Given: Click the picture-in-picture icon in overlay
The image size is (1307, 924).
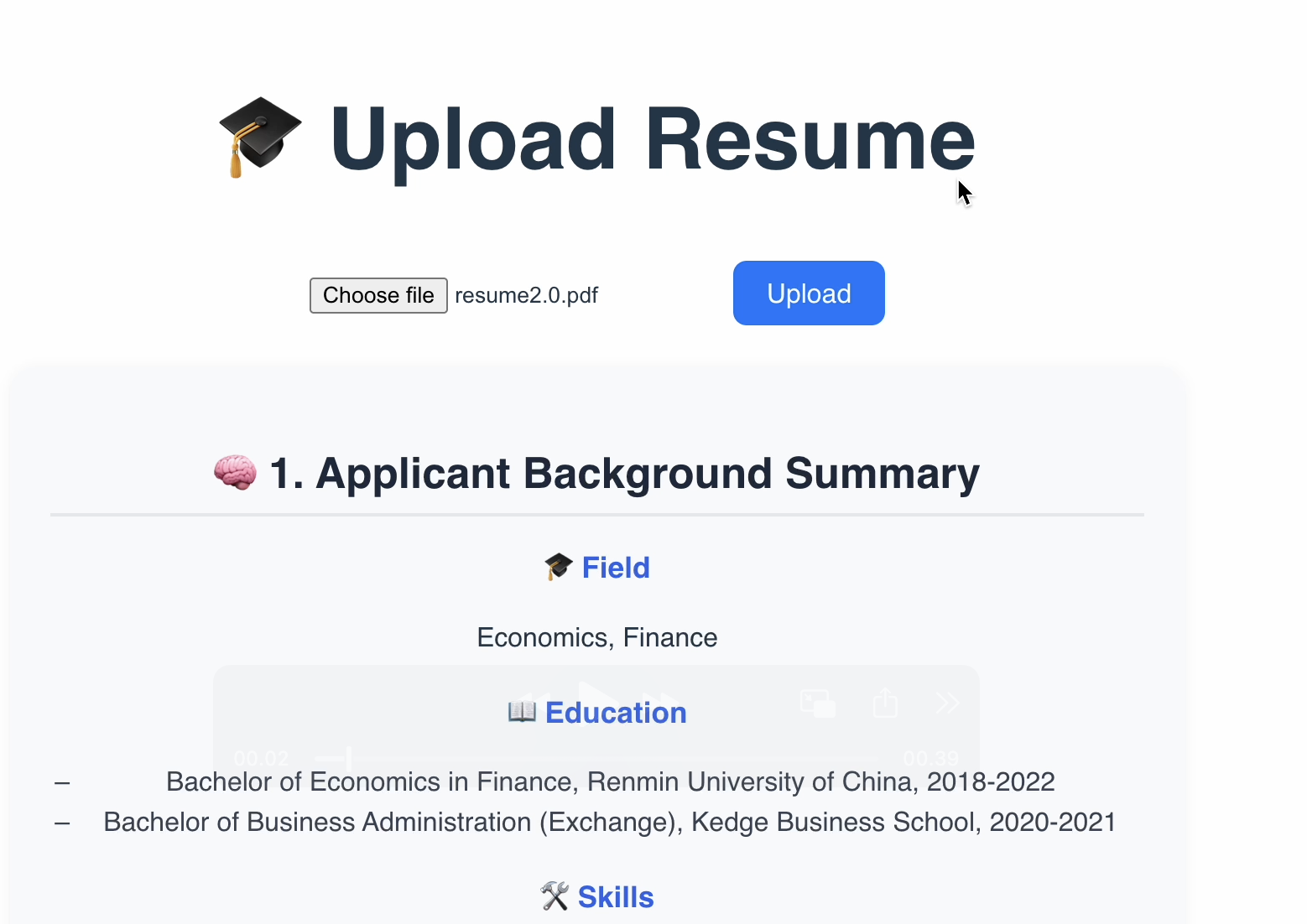Looking at the screenshot, I should pyautogui.click(x=817, y=703).
